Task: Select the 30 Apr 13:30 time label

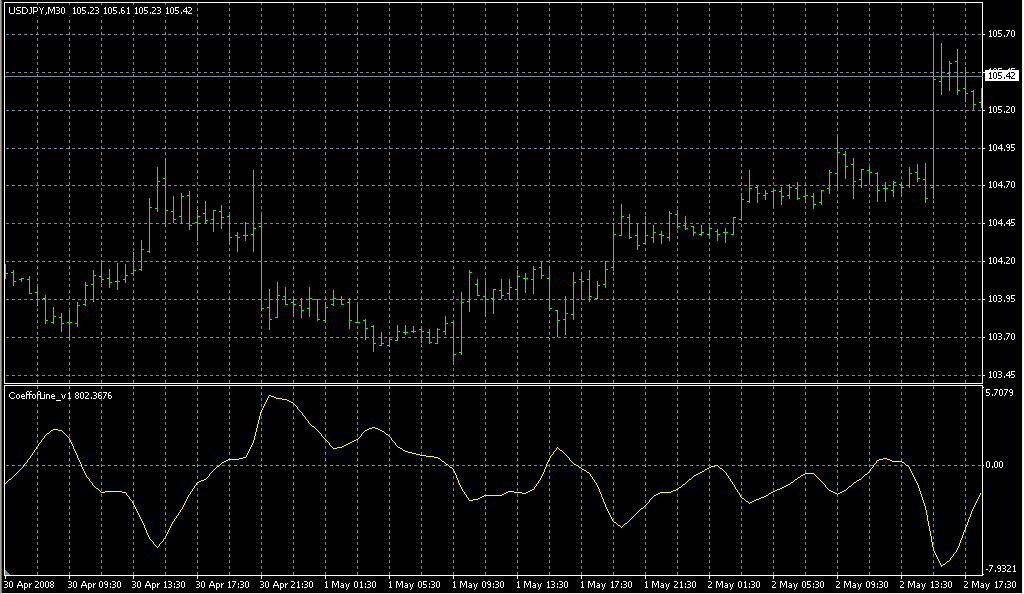Action: [159, 584]
